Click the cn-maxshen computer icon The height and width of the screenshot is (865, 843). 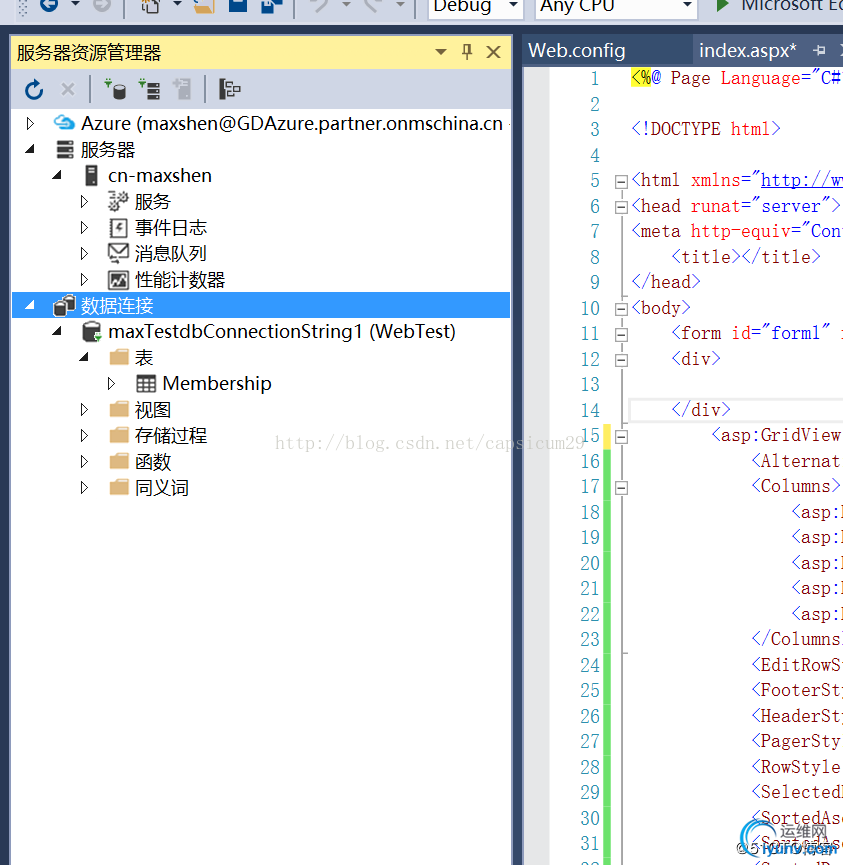click(92, 175)
